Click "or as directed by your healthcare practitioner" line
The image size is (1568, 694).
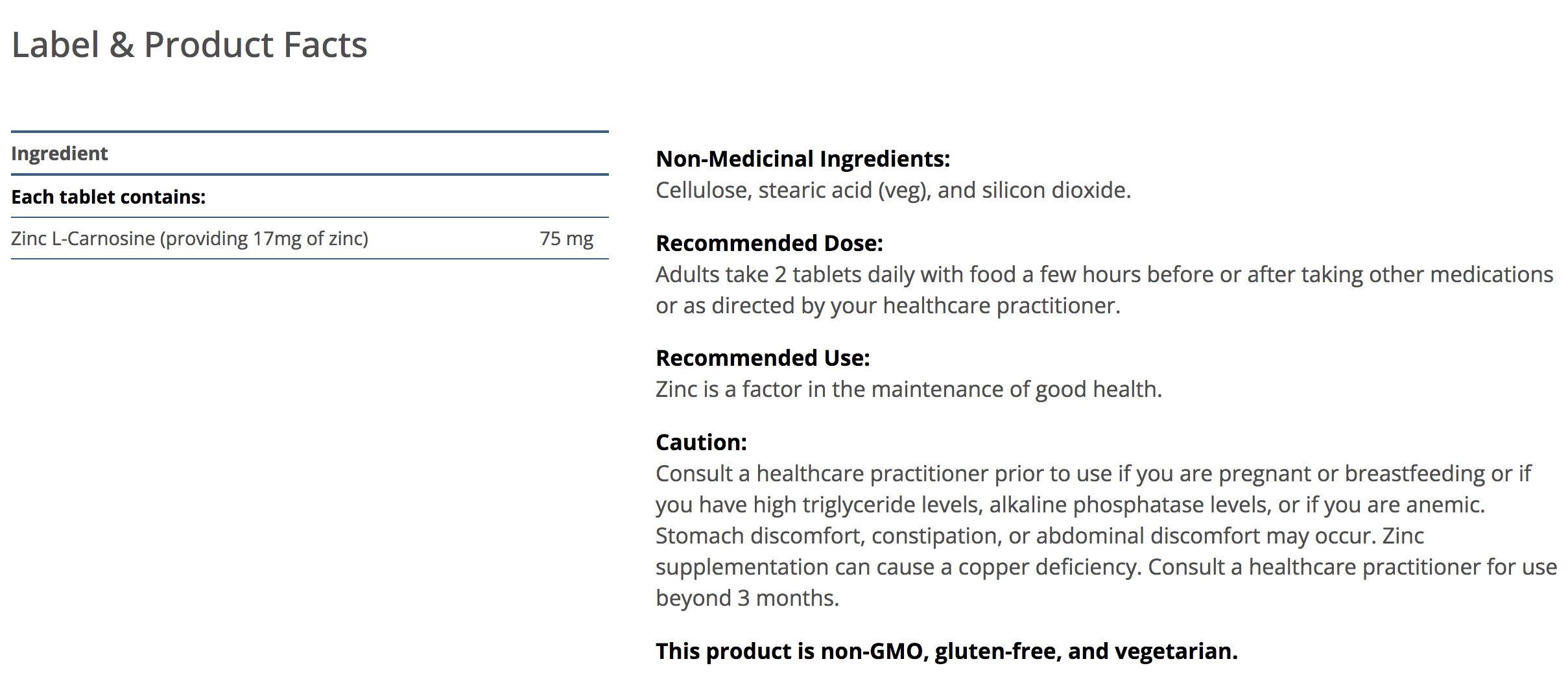point(888,305)
